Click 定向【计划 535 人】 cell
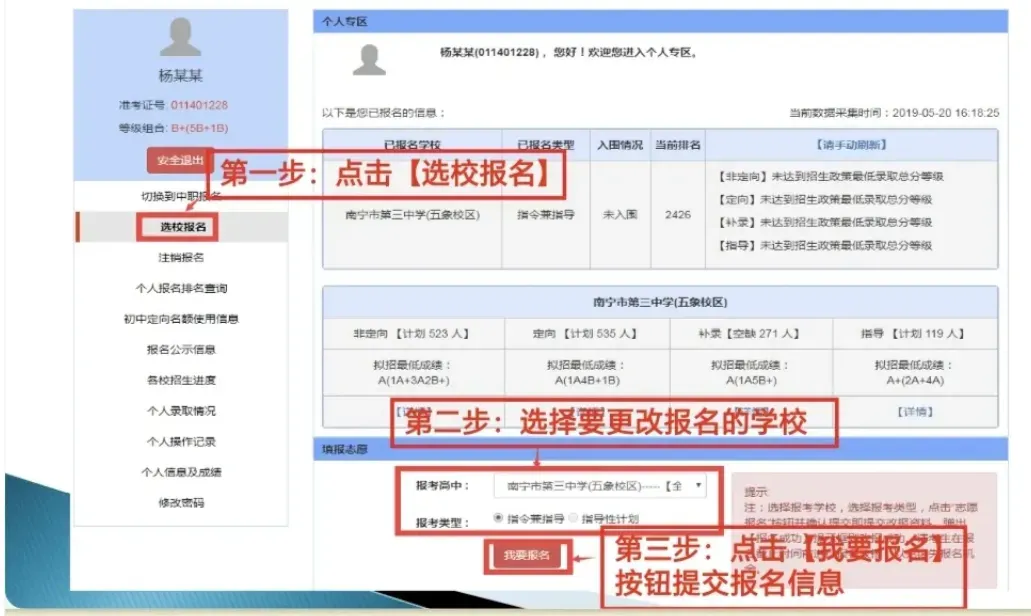The height and width of the screenshot is (616, 1031). (587, 334)
